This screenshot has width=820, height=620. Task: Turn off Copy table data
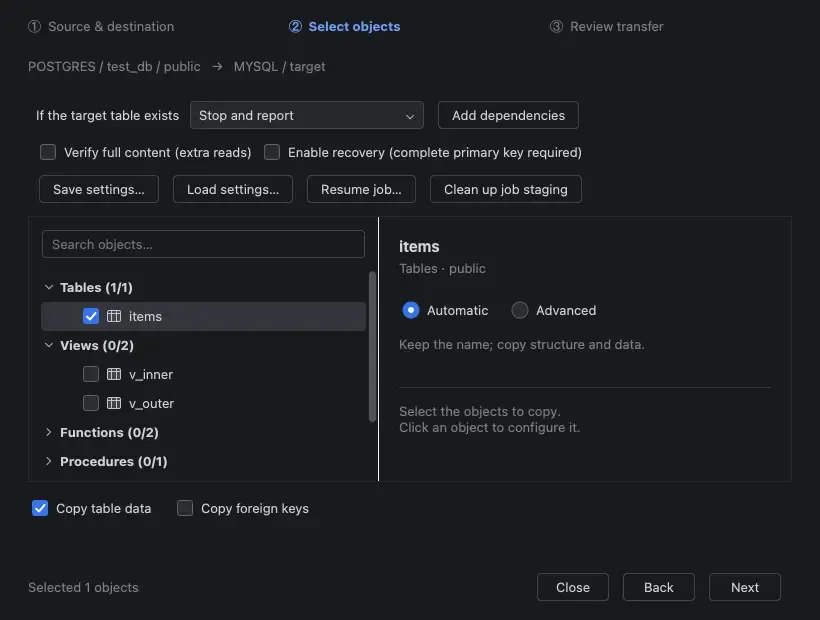click(40, 508)
